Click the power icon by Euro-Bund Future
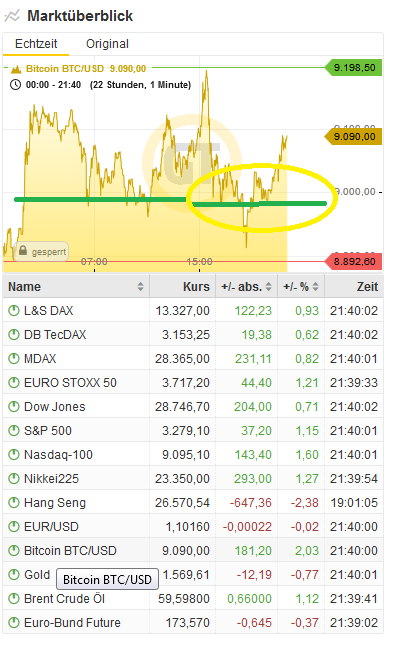The width and height of the screenshot is (395, 655). tap(14, 622)
